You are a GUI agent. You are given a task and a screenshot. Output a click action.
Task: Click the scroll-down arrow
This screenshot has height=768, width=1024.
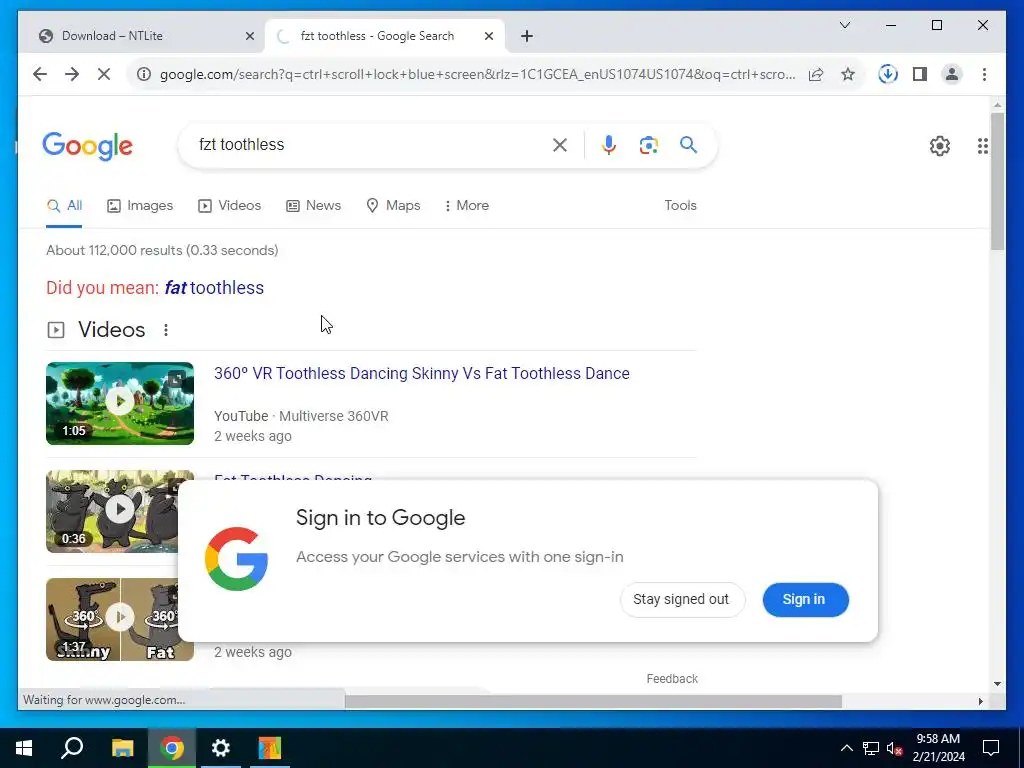click(997, 684)
